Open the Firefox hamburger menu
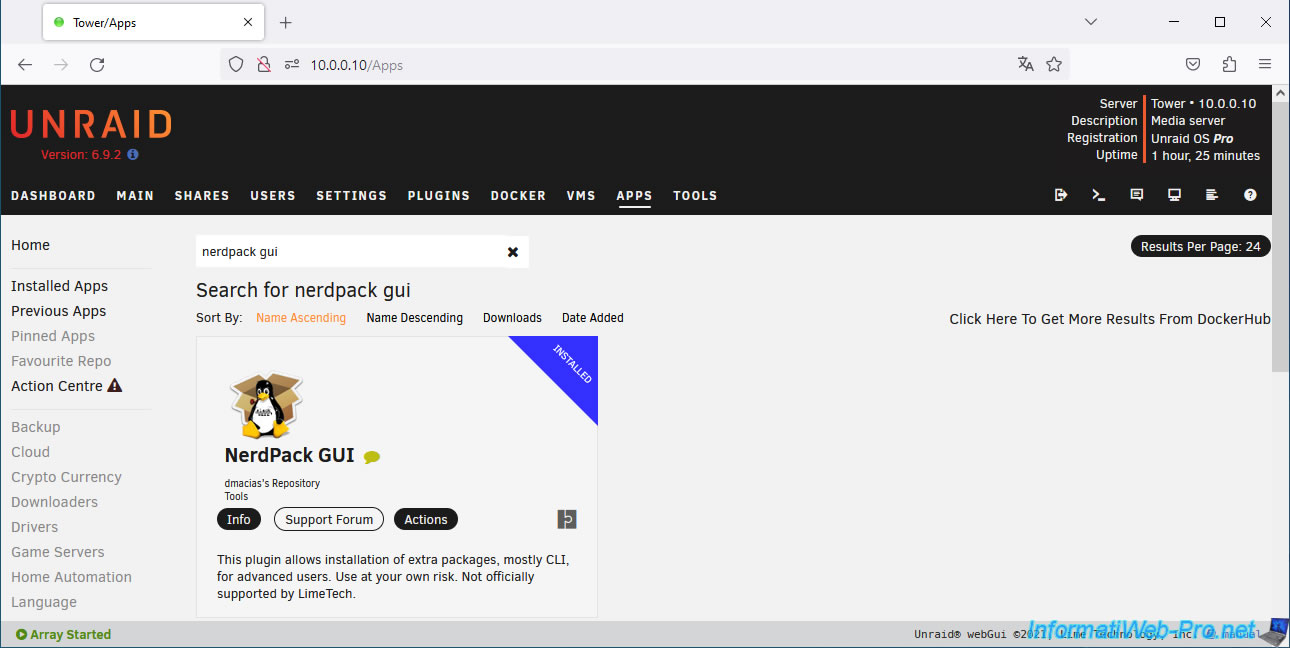The image size is (1290, 648). click(1265, 64)
